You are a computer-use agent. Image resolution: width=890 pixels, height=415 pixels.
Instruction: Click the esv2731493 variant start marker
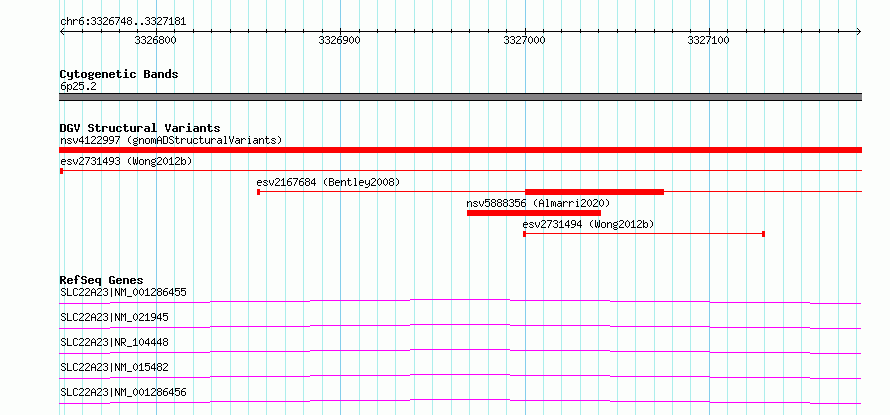click(x=61, y=171)
